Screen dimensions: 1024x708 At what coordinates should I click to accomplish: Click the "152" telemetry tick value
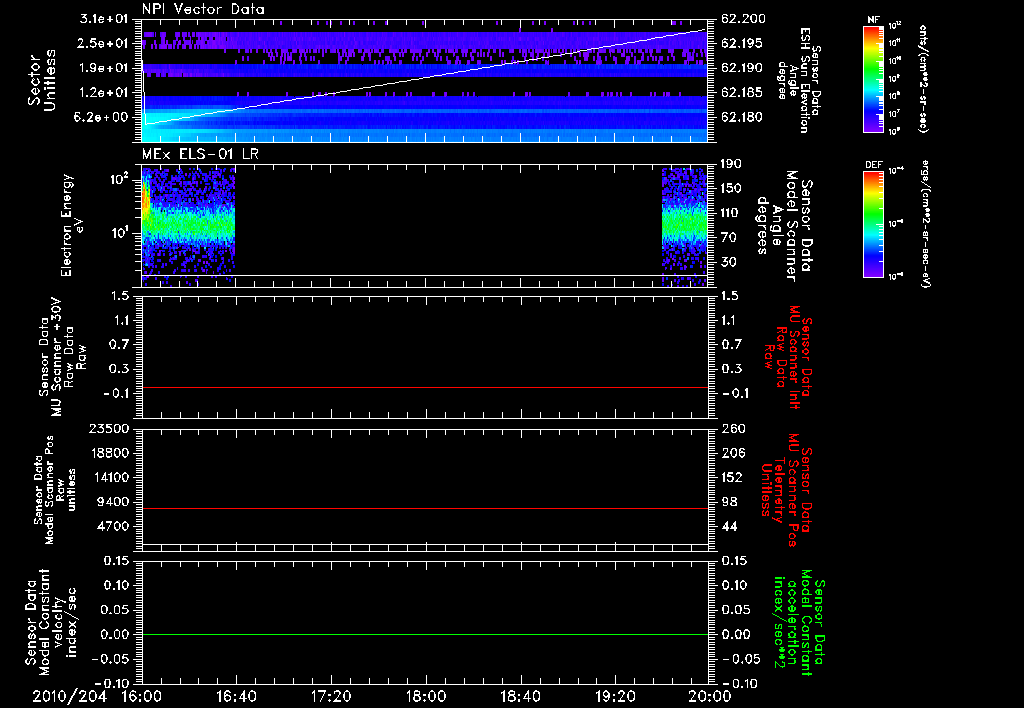point(731,477)
